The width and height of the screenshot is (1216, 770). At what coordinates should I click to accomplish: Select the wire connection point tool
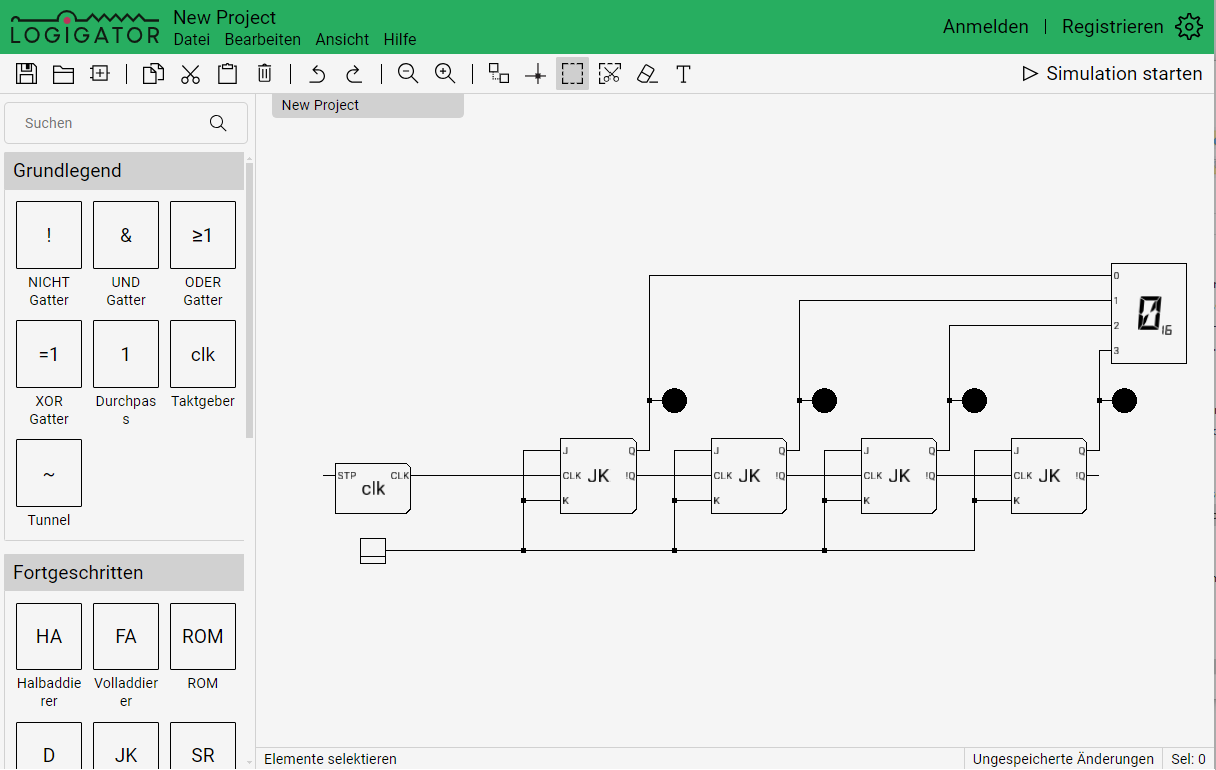(536, 74)
